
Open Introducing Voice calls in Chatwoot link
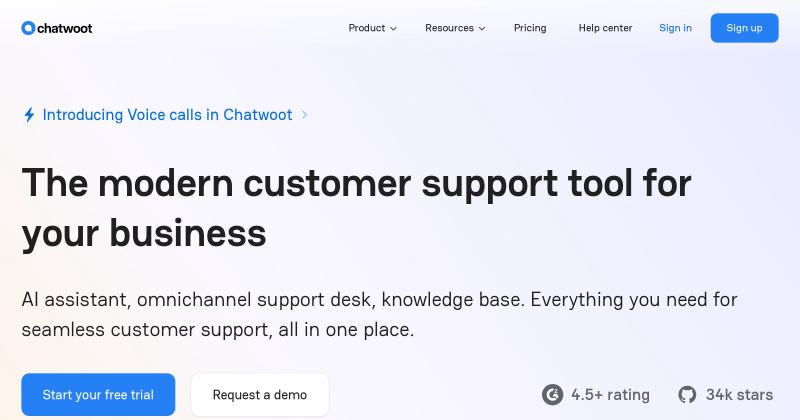167,115
